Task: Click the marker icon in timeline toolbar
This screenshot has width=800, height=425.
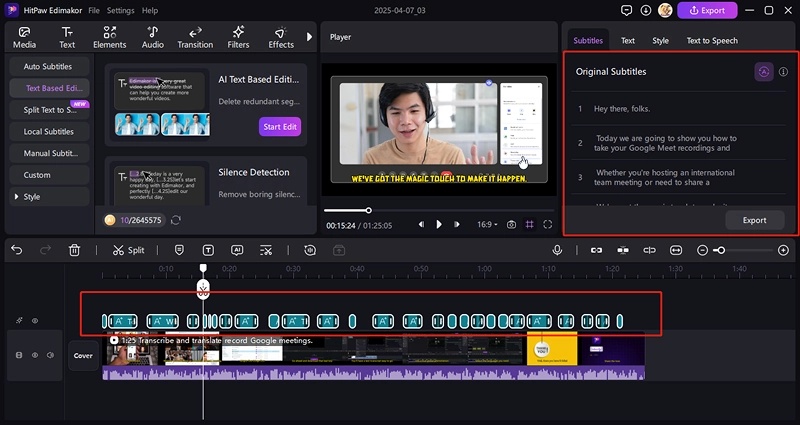Action: coord(179,250)
